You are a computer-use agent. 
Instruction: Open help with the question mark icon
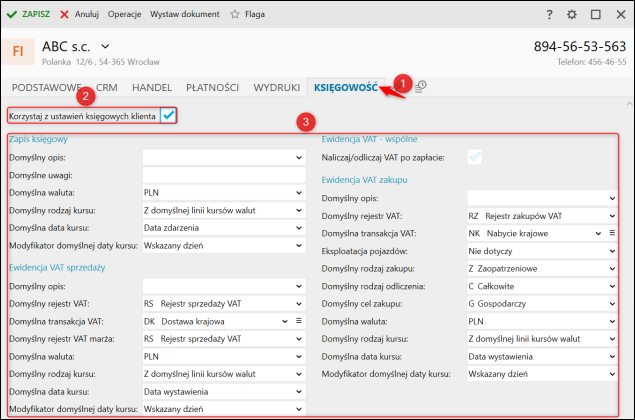point(549,15)
